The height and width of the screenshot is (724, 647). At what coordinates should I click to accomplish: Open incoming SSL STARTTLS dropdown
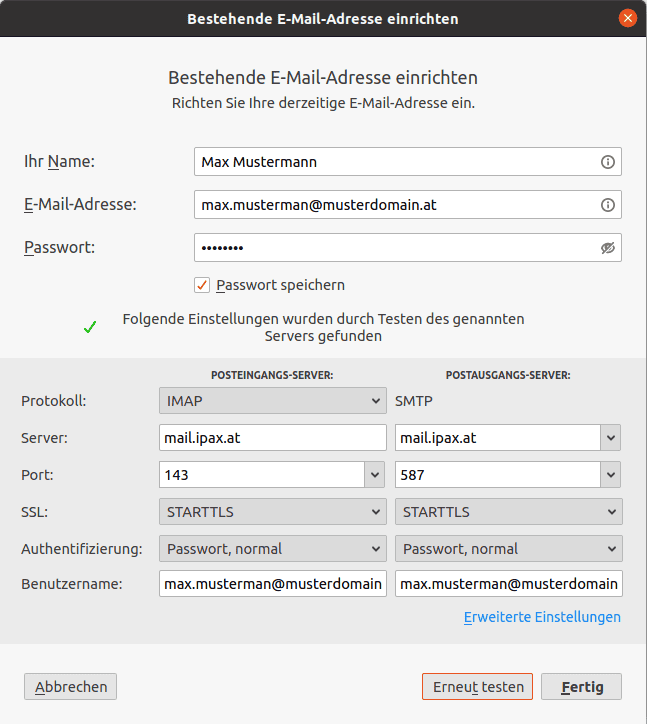tap(272, 512)
